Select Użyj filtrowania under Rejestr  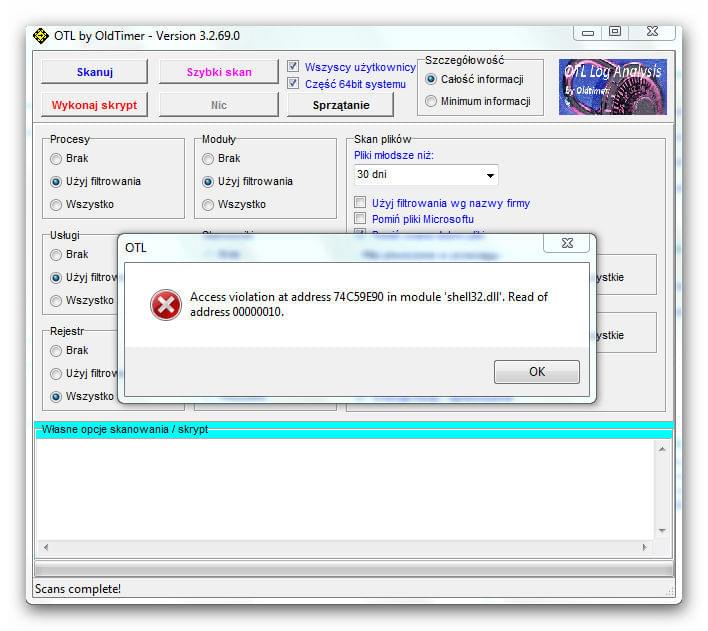[x=56, y=374]
